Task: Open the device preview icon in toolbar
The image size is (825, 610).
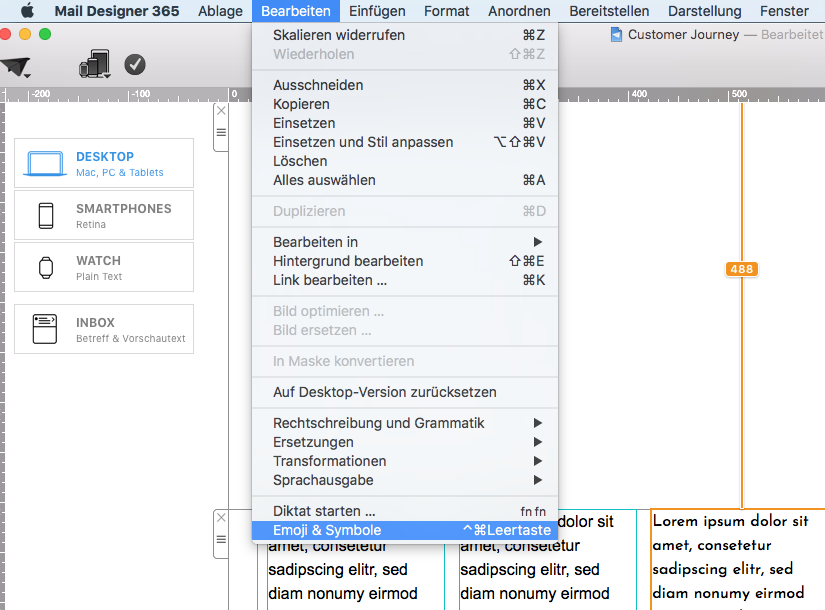Action: 95,64
